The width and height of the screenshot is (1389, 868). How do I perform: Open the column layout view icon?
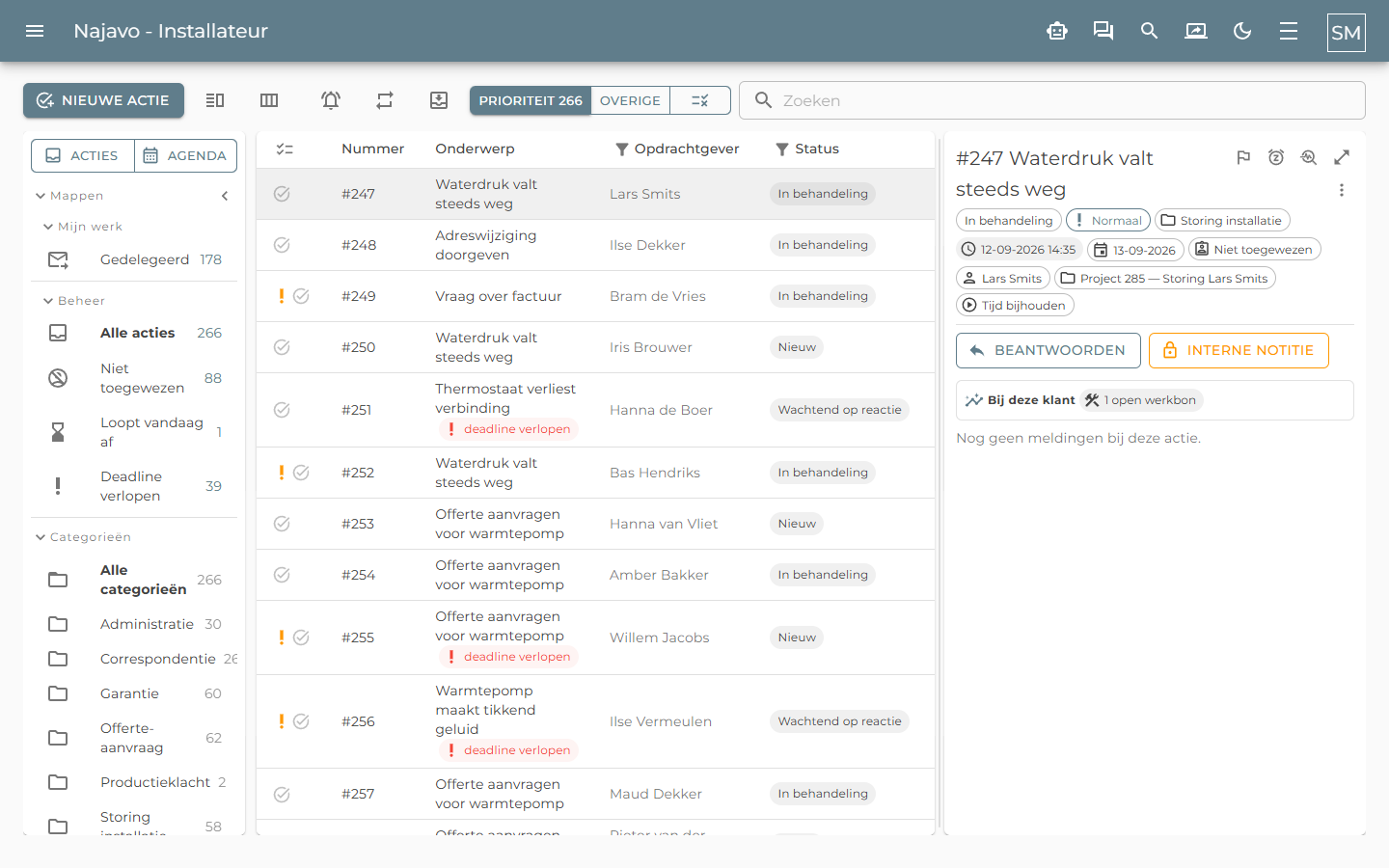coord(269,100)
